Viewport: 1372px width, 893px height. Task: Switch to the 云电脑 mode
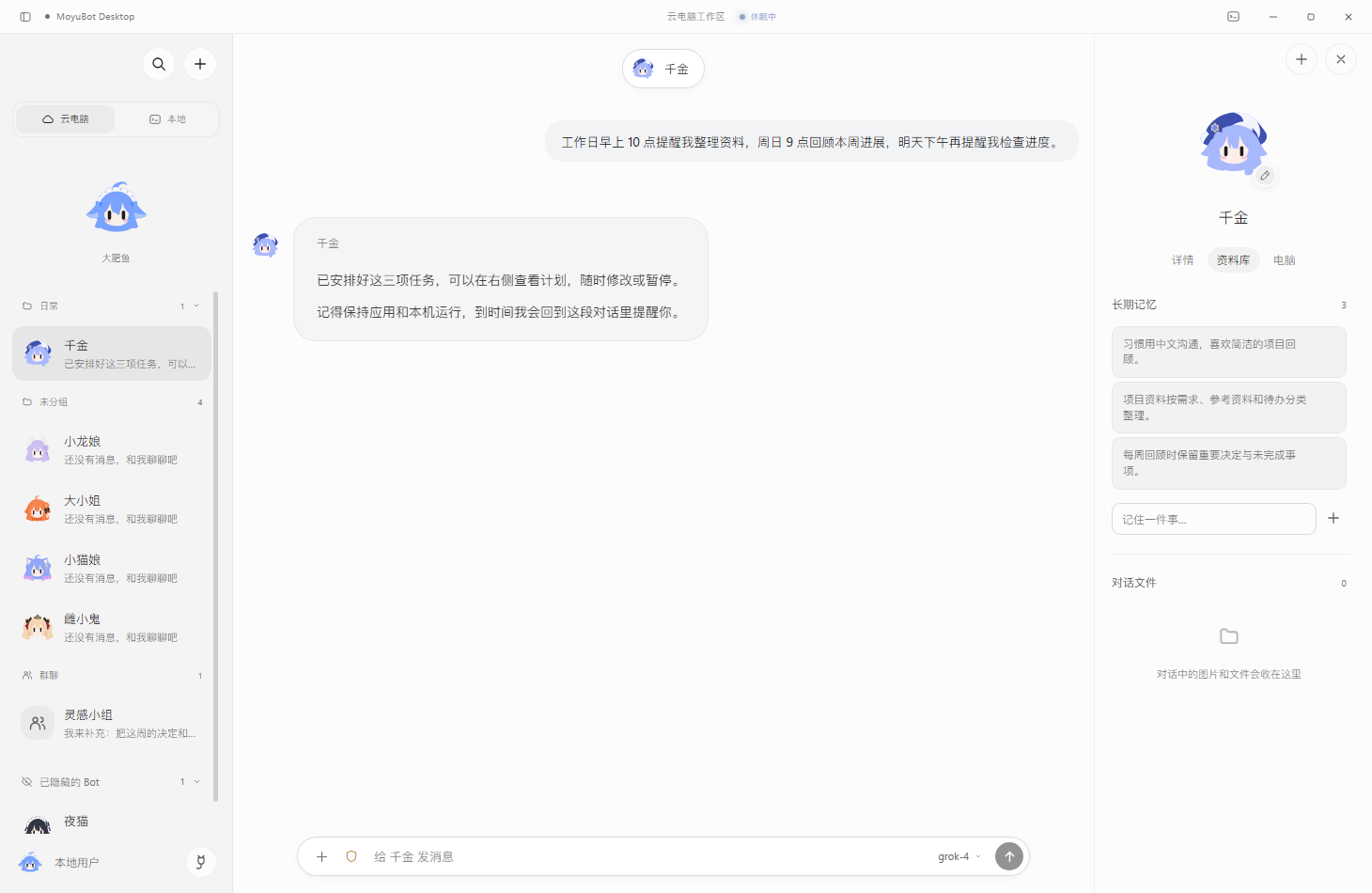click(x=66, y=119)
